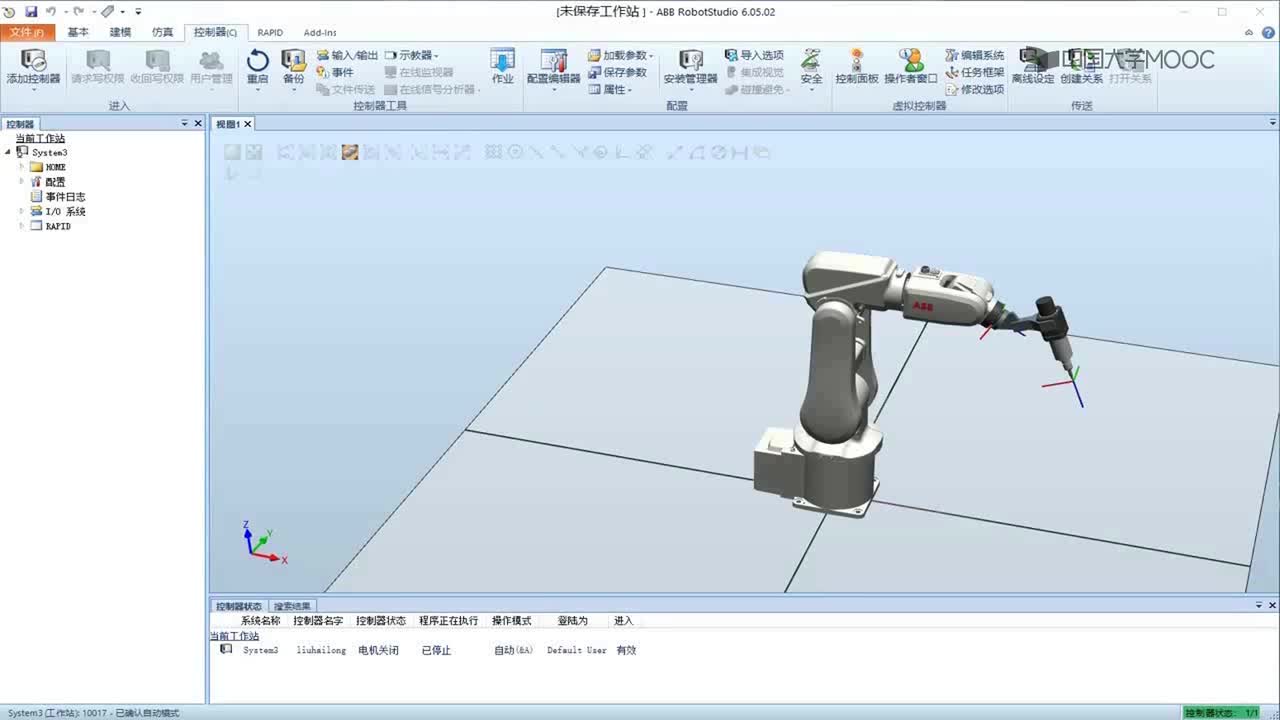This screenshot has width=1280, height=720.
Task: Click the 电机关闭 status cell
Action: pos(378,650)
